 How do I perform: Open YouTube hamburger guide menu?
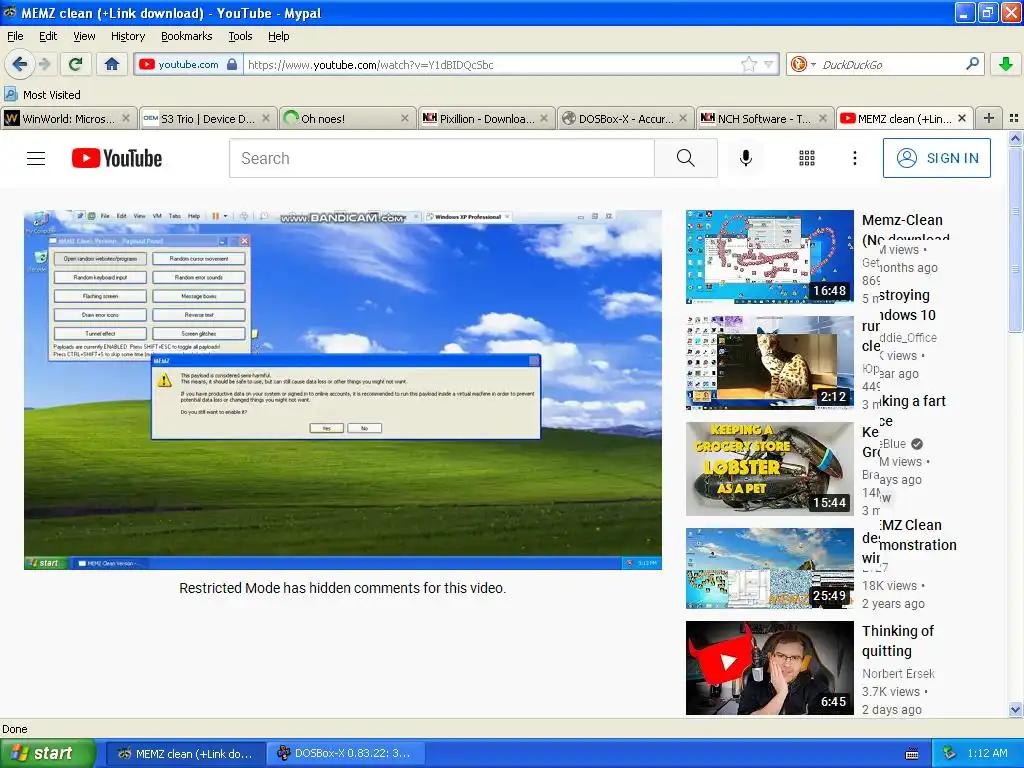[x=36, y=158]
